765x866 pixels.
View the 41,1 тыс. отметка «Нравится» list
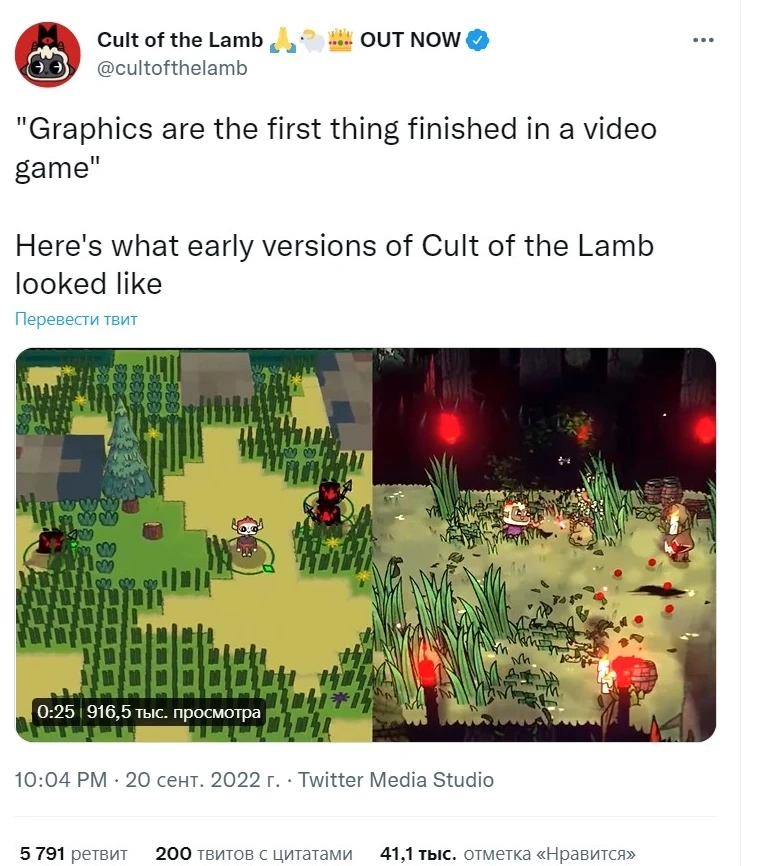(x=508, y=853)
